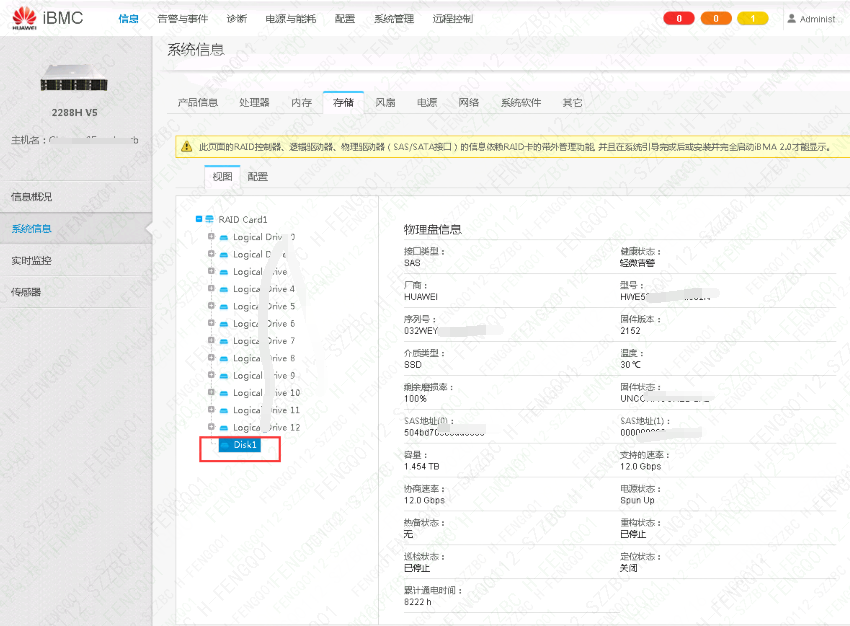Click the Logical Drive 5 disk icon
This screenshot has height=626, width=850.
coord(224,307)
